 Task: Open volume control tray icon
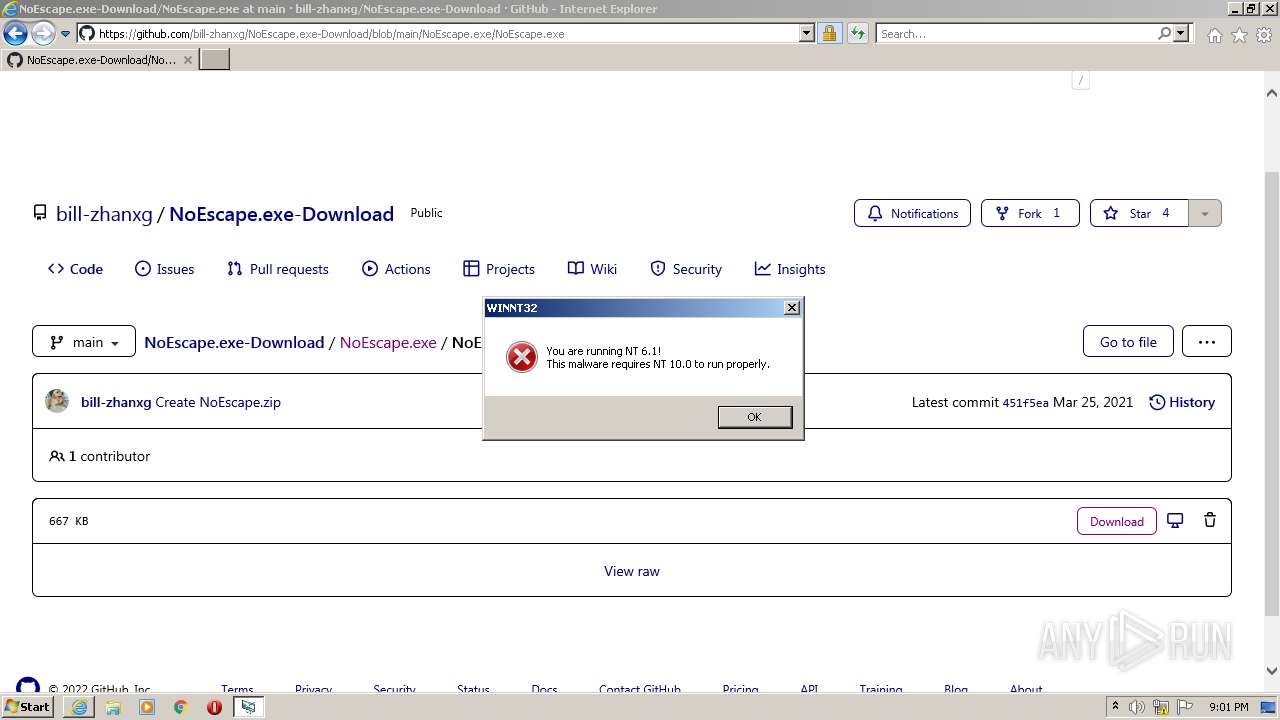tap(1137, 707)
